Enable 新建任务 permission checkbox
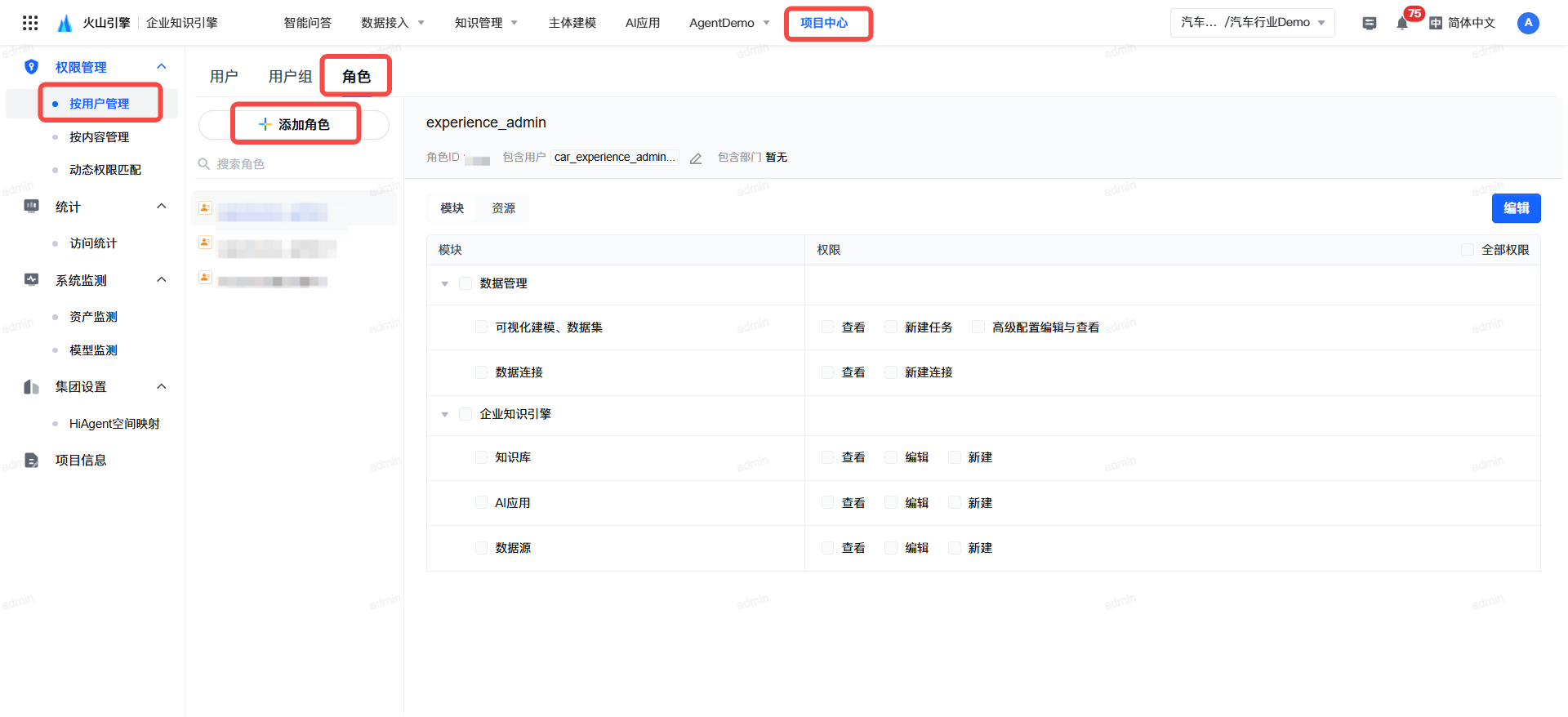This screenshot has height=717, width=1568. click(x=891, y=327)
